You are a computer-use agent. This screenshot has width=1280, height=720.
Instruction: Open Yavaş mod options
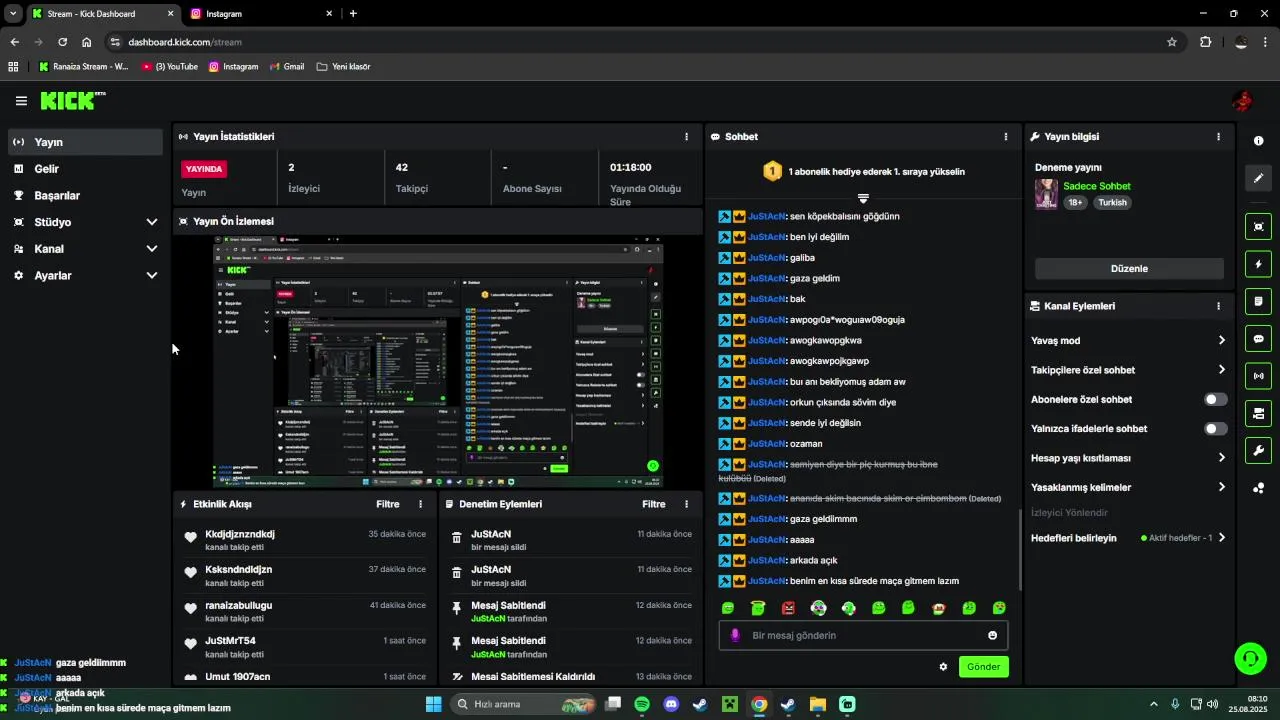[x=1128, y=341]
